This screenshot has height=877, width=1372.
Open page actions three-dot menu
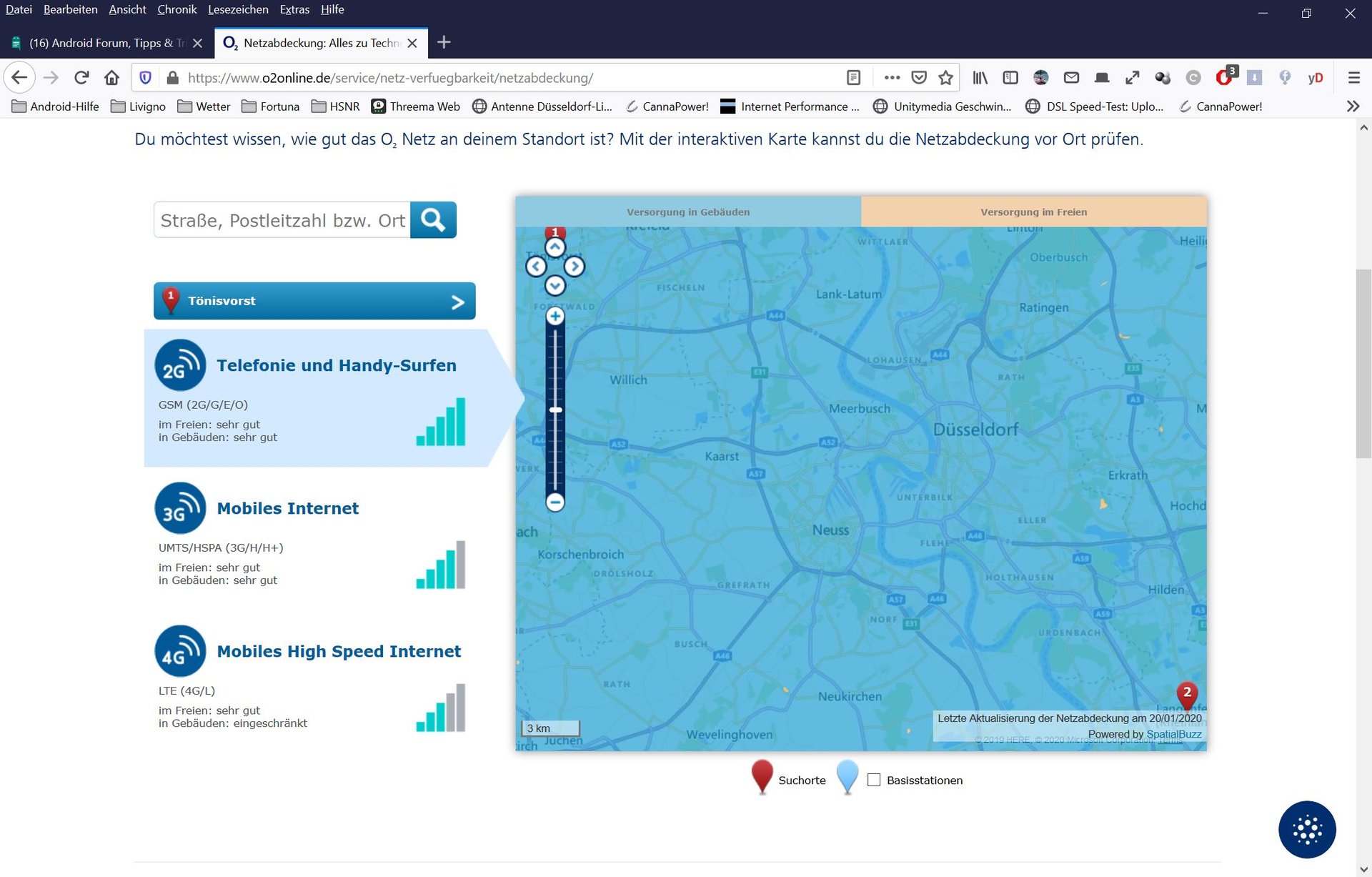[x=892, y=77]
